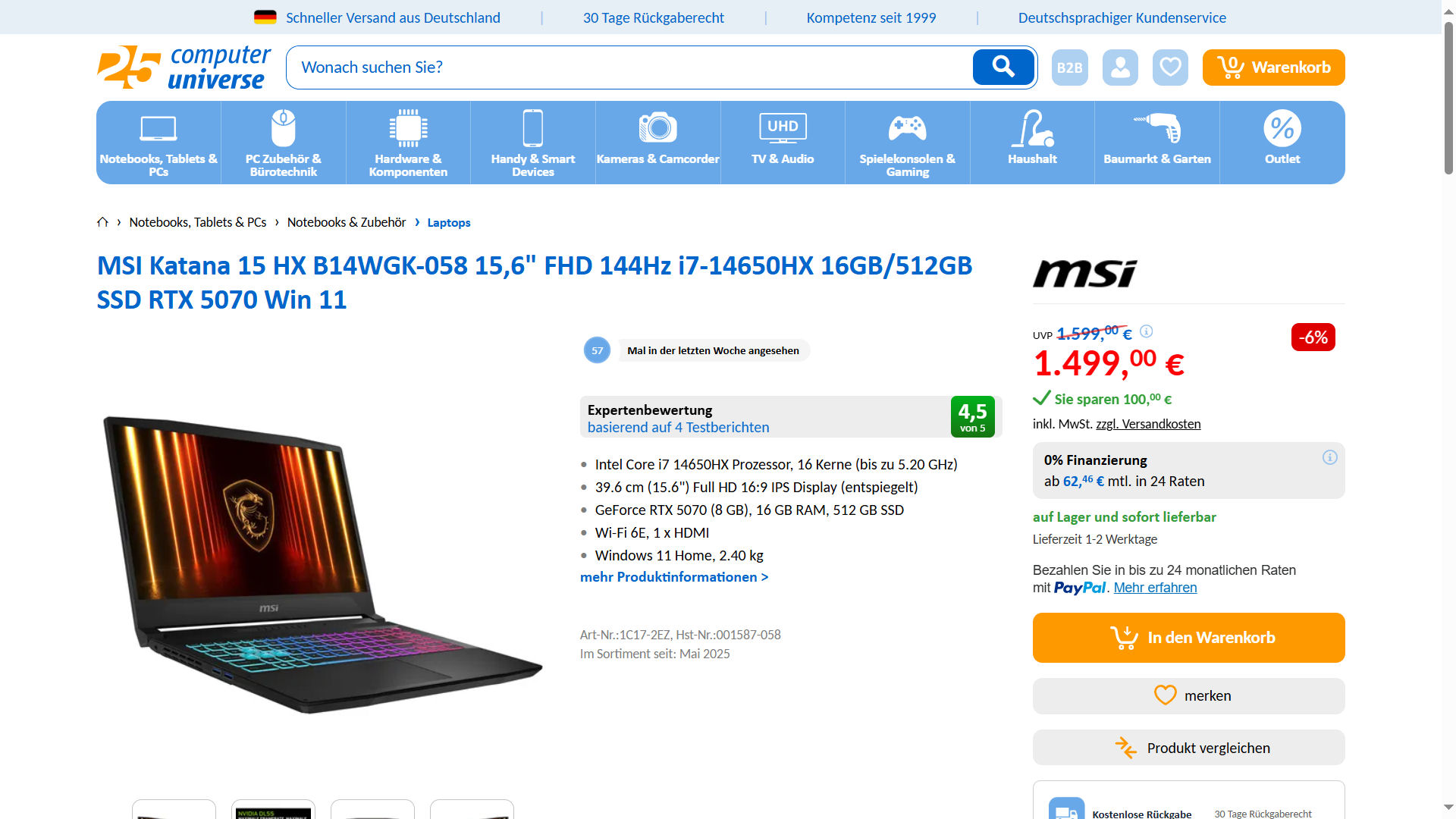Open the wishlist heart icon in header

coord(1170,67)
